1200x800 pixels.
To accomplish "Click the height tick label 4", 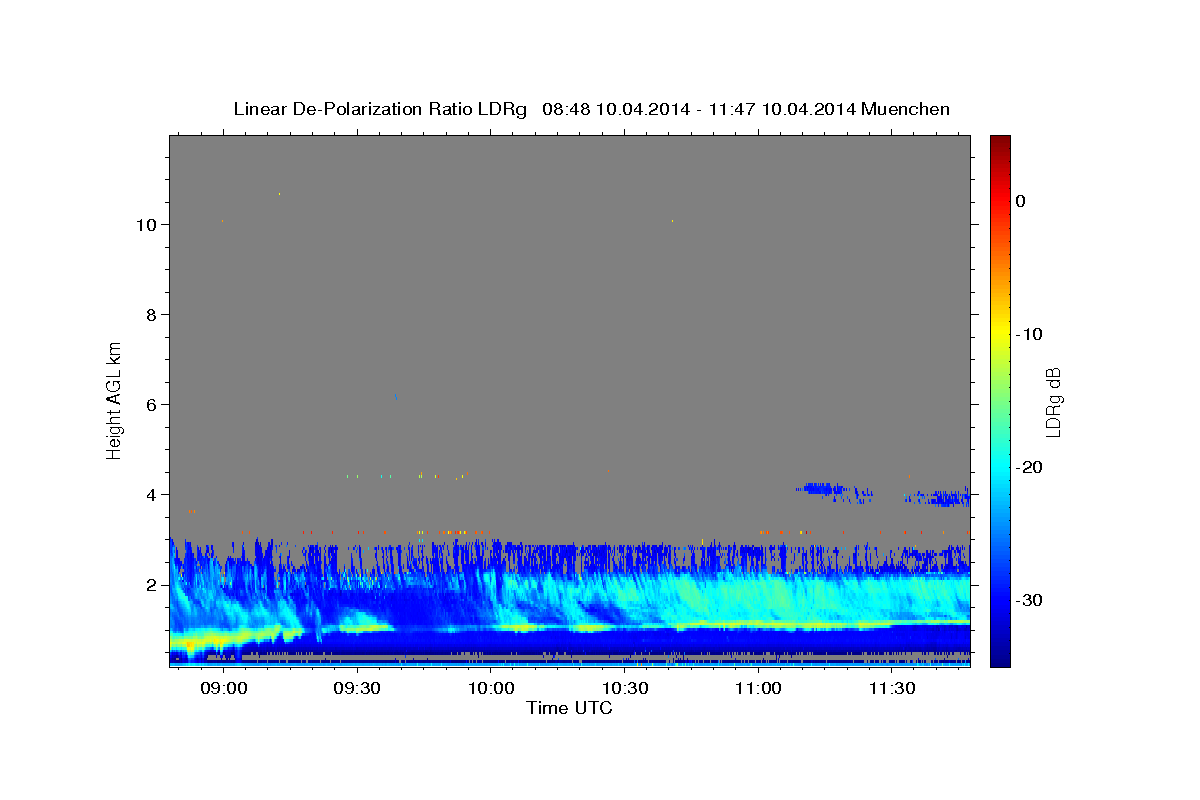I will point(151,495).
